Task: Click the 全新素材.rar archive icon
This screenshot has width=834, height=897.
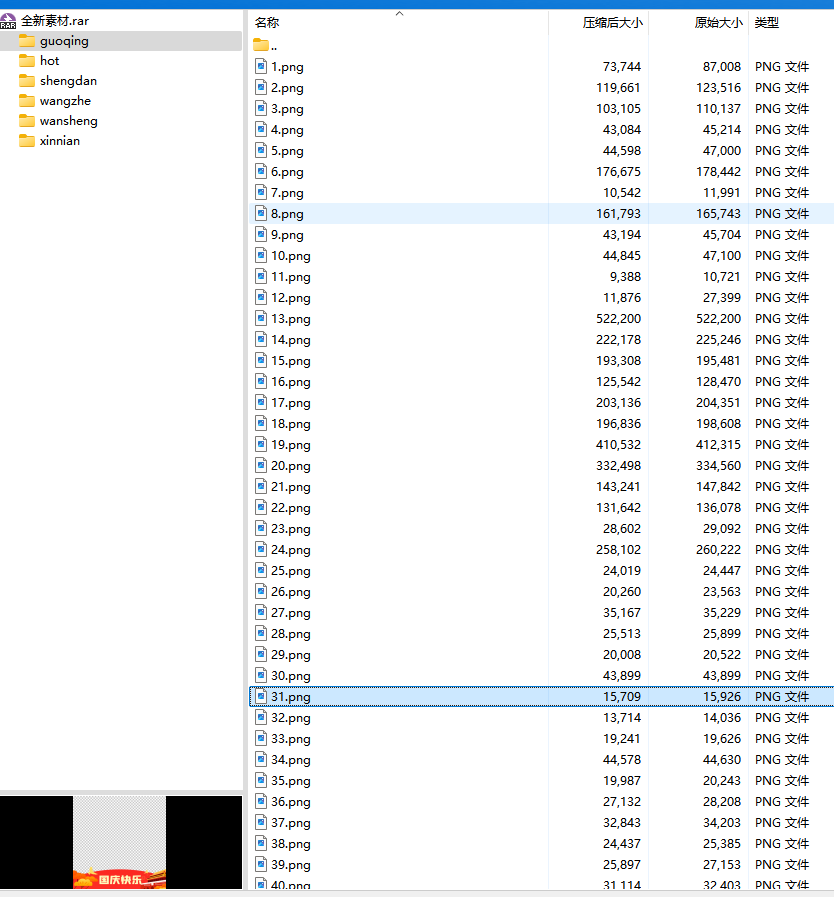Action: pyautogui.click(x=8, y=21)
